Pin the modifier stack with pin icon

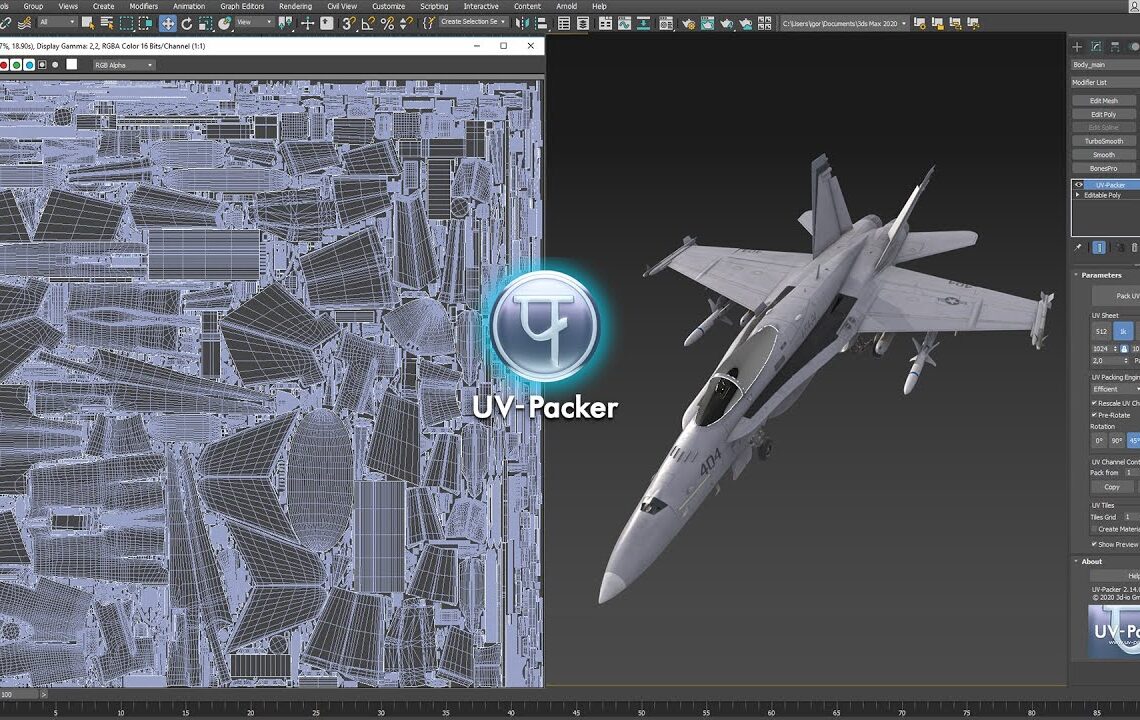(x=1079, y=247)
